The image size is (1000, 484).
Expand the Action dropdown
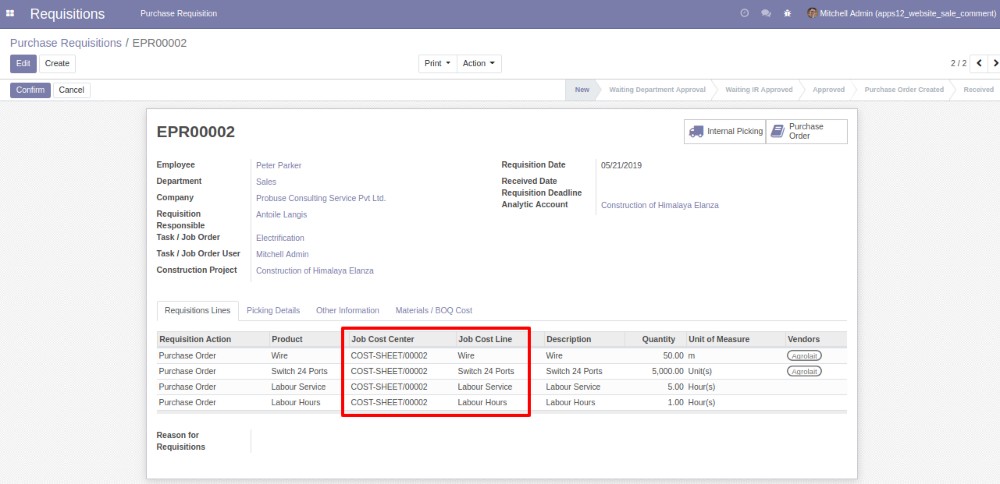(x=479, y=63)
